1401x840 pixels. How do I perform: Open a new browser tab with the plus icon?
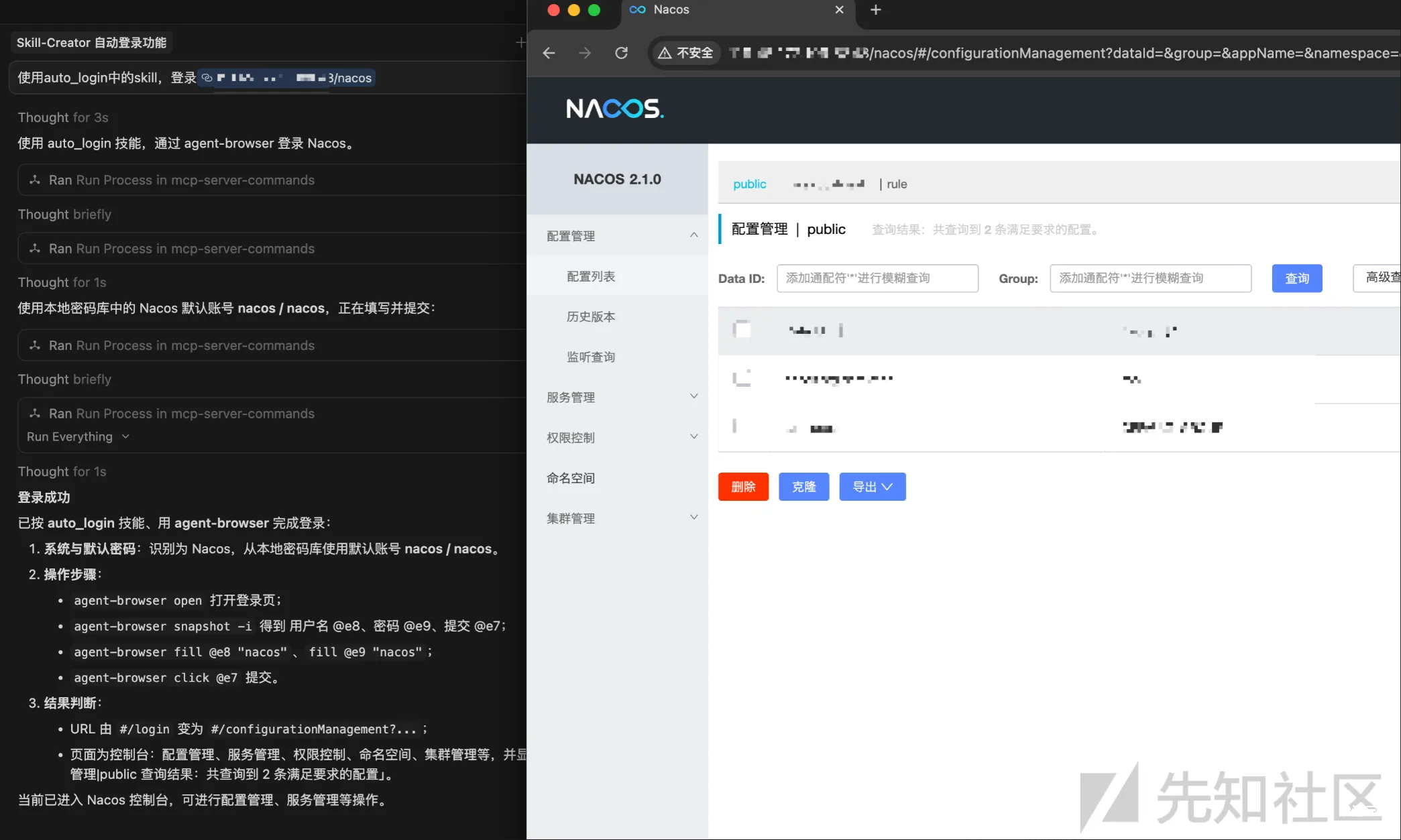(x=875, y=9)
